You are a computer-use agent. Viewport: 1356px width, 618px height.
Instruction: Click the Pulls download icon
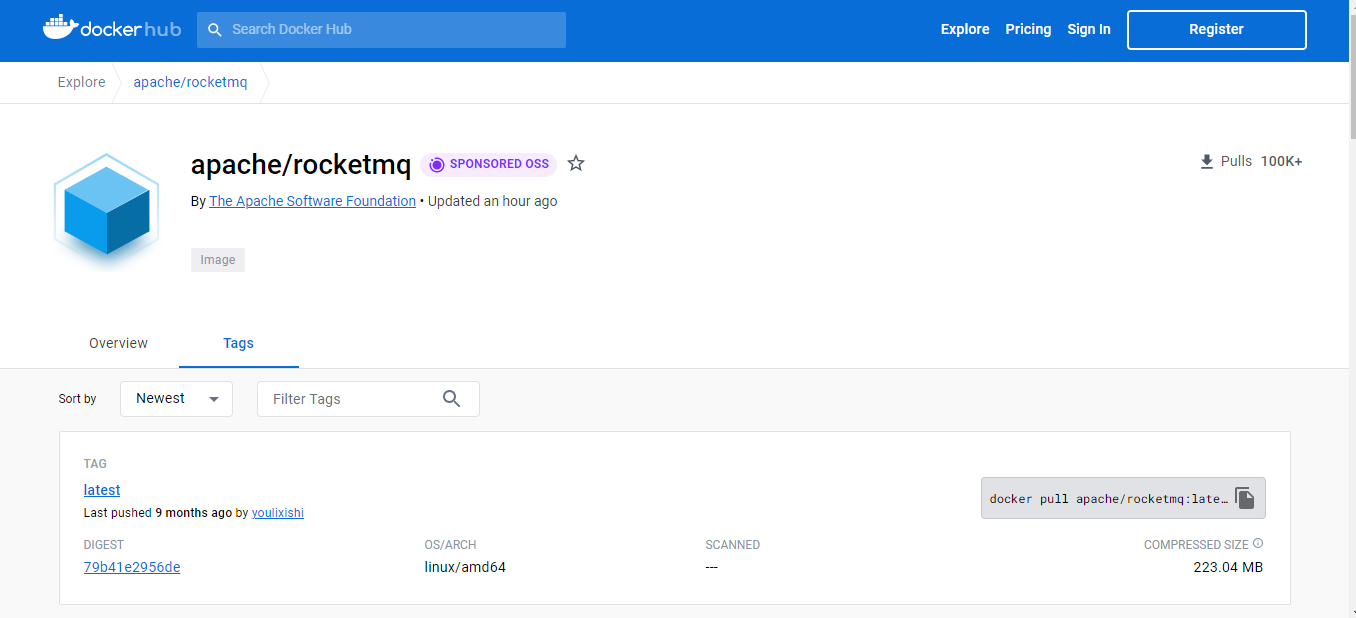click(x=1206, y=162)
